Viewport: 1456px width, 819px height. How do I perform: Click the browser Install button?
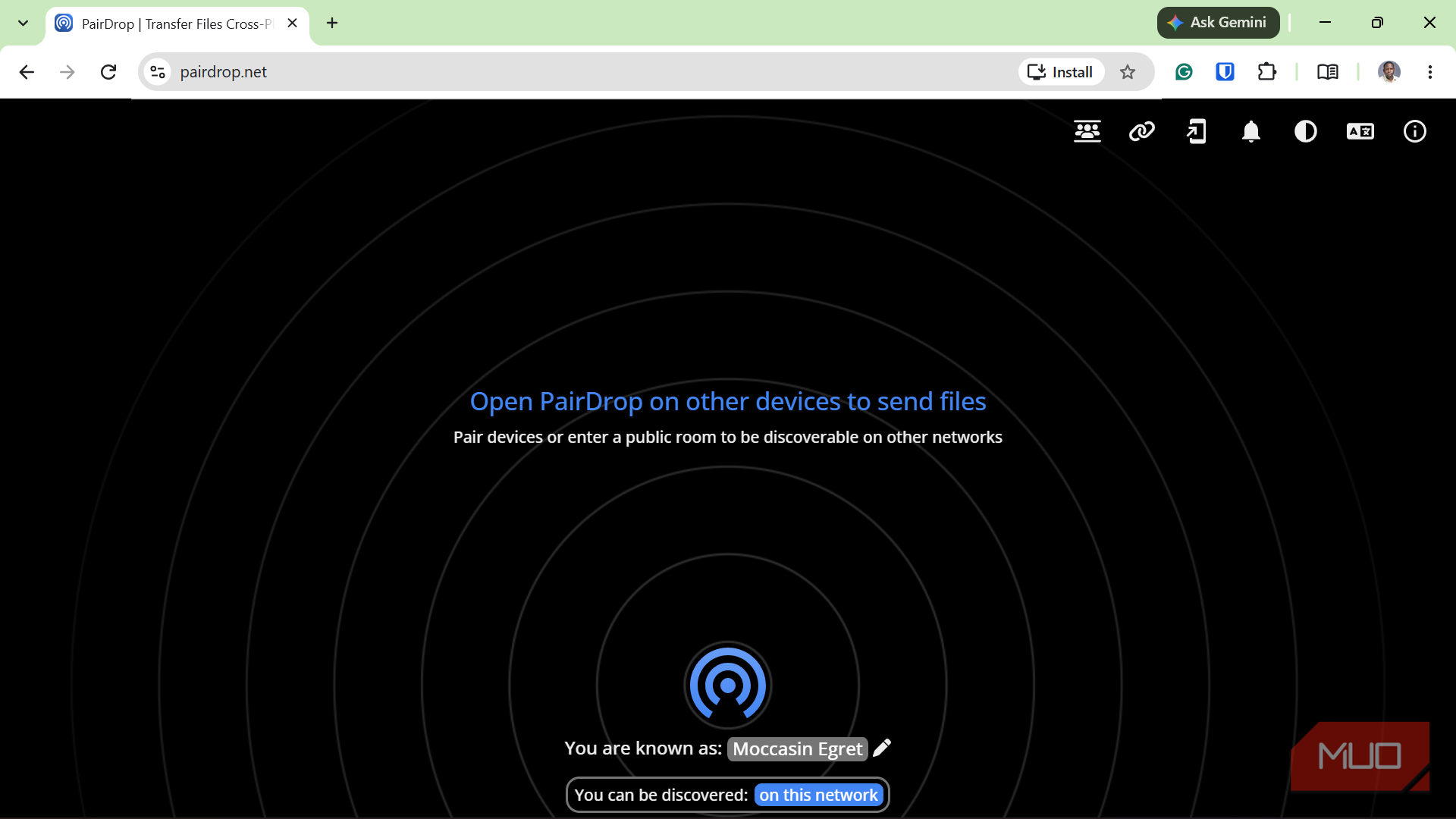click(1060, 72)
